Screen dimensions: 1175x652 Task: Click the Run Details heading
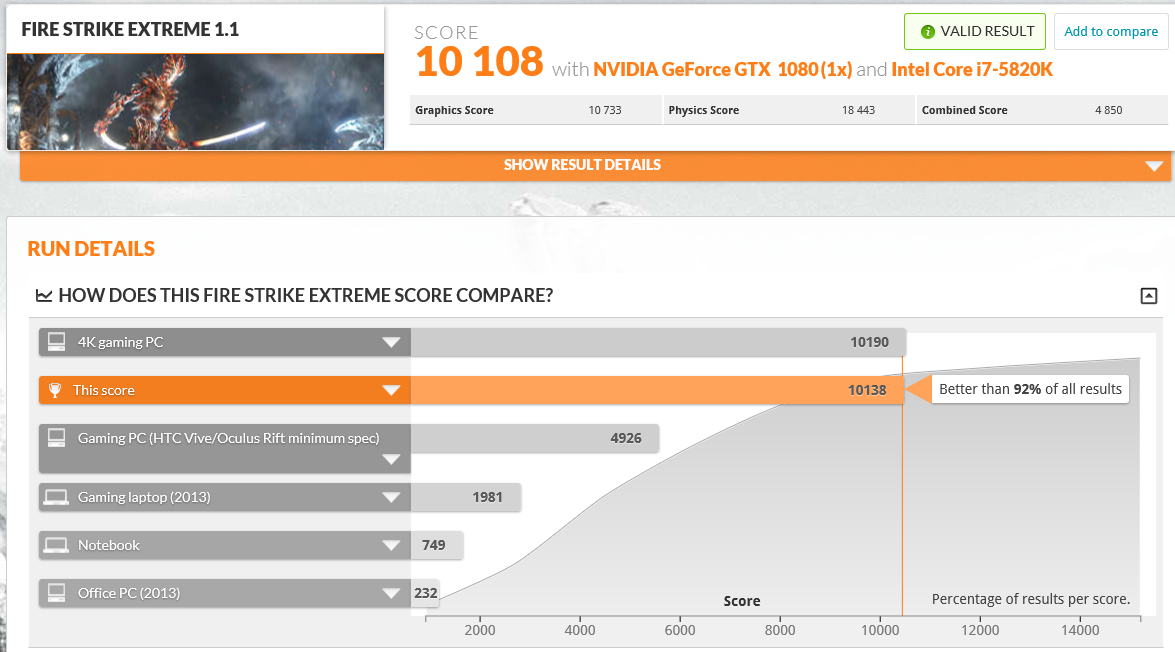[x=91, y=249]
